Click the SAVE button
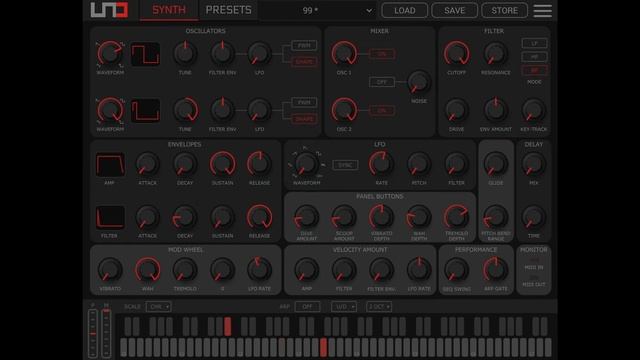The height and width of the screenshot is (360, 640). 454,11
